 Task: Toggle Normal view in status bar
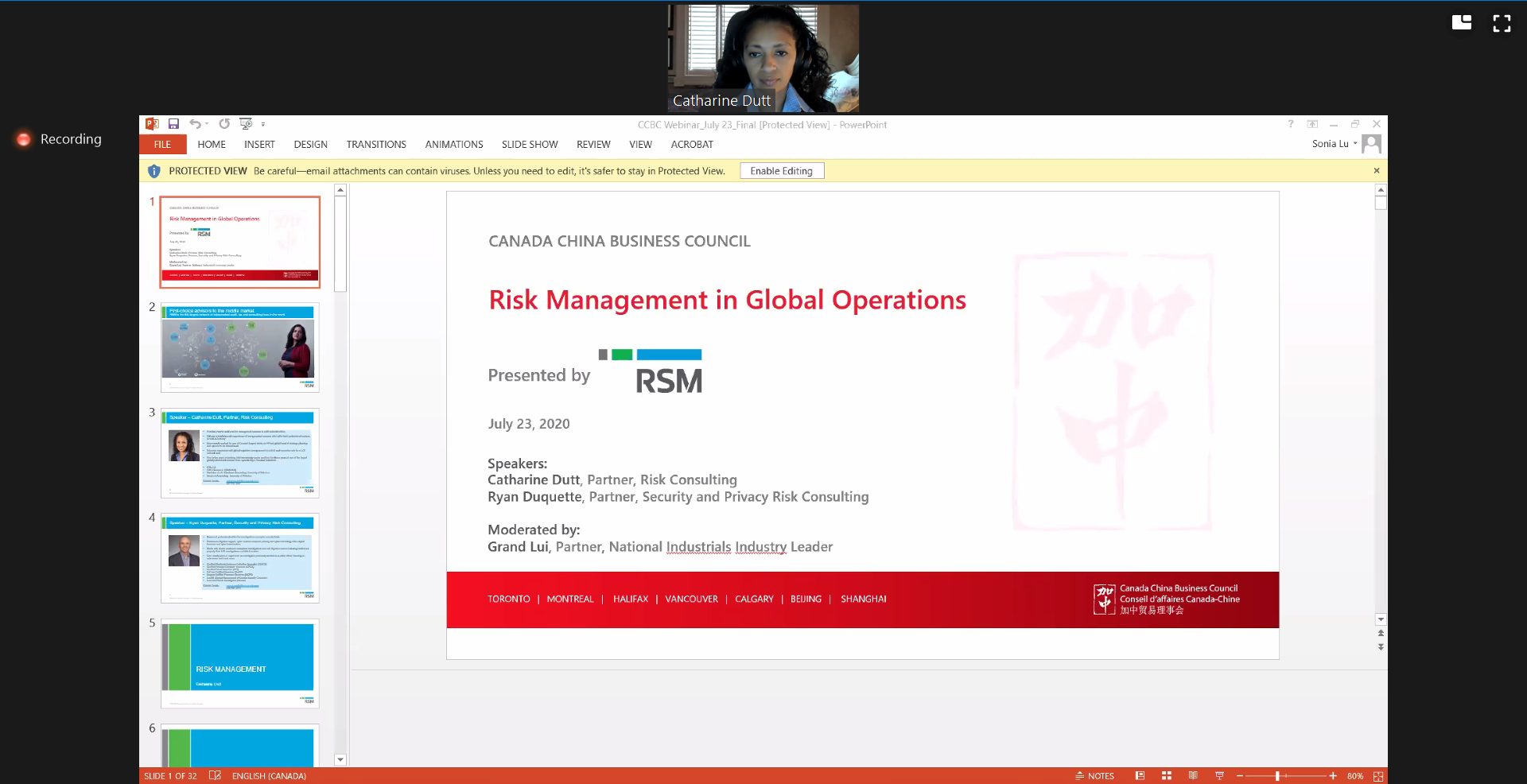1140,776
